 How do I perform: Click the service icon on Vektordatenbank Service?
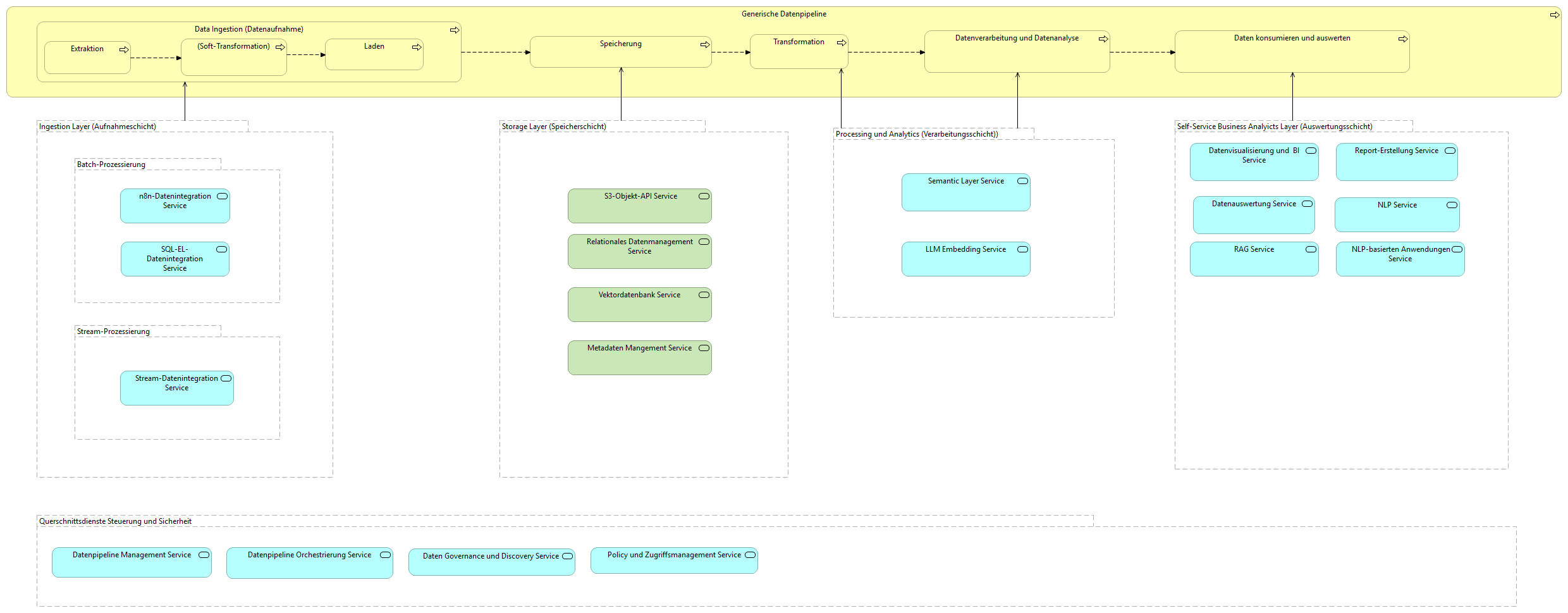pyautogui.click(x=703, y=294)
